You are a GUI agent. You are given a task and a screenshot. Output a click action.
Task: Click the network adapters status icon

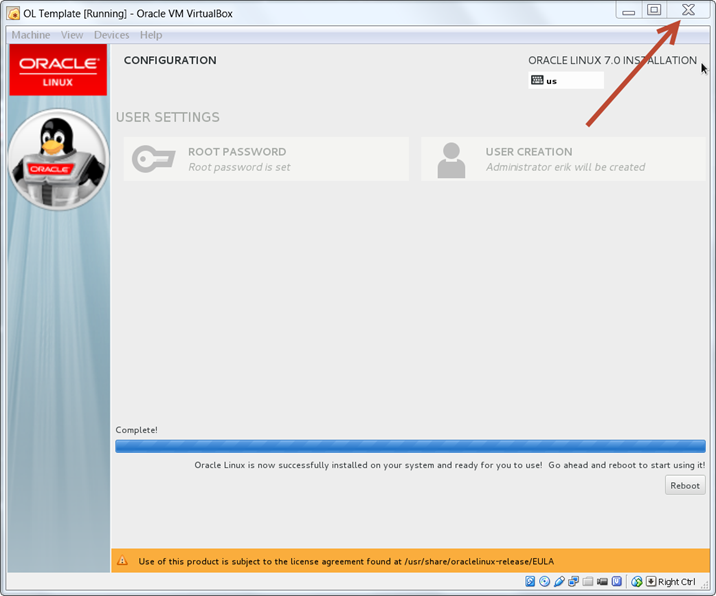tap(574, 581)
